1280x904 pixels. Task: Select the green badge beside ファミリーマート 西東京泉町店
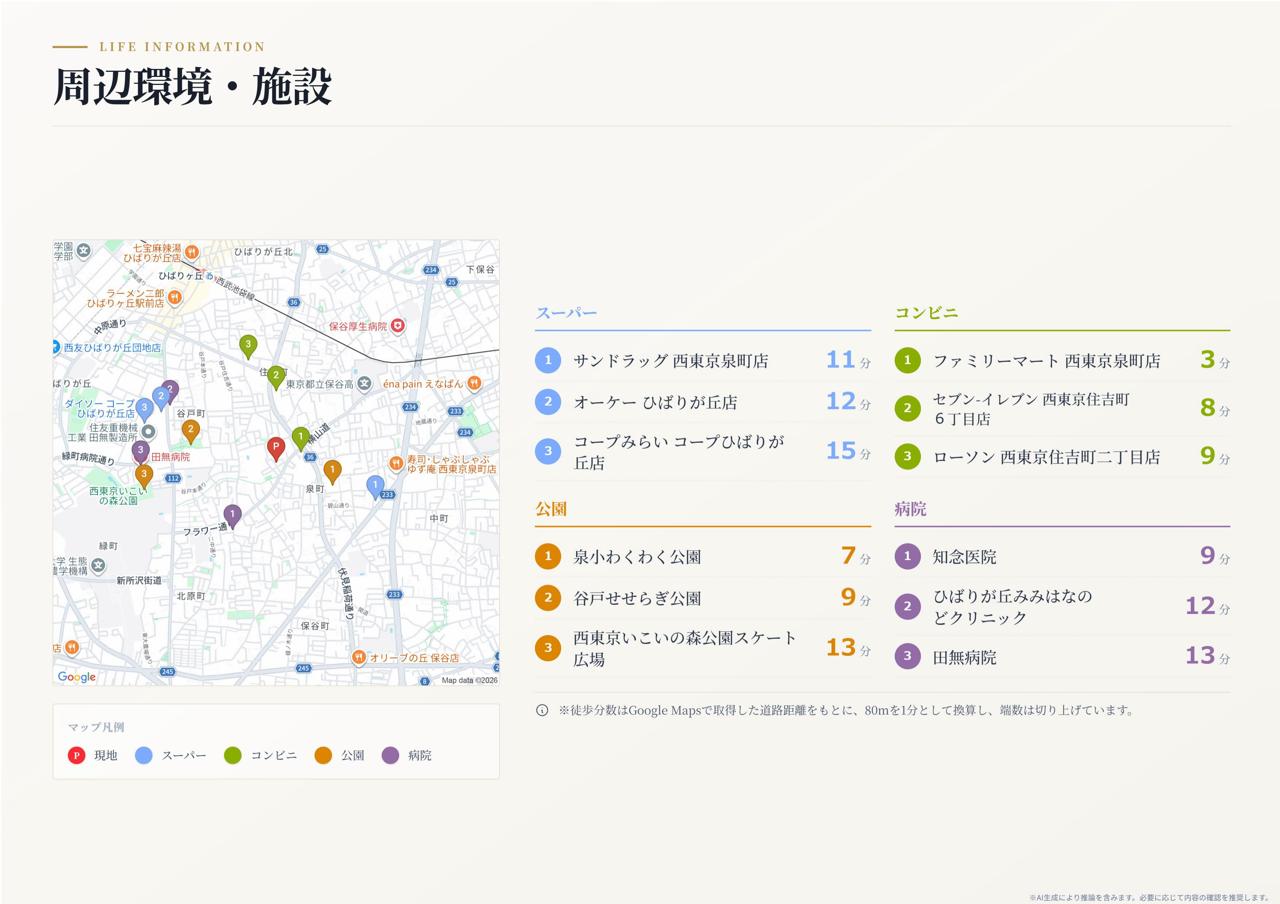907,360
